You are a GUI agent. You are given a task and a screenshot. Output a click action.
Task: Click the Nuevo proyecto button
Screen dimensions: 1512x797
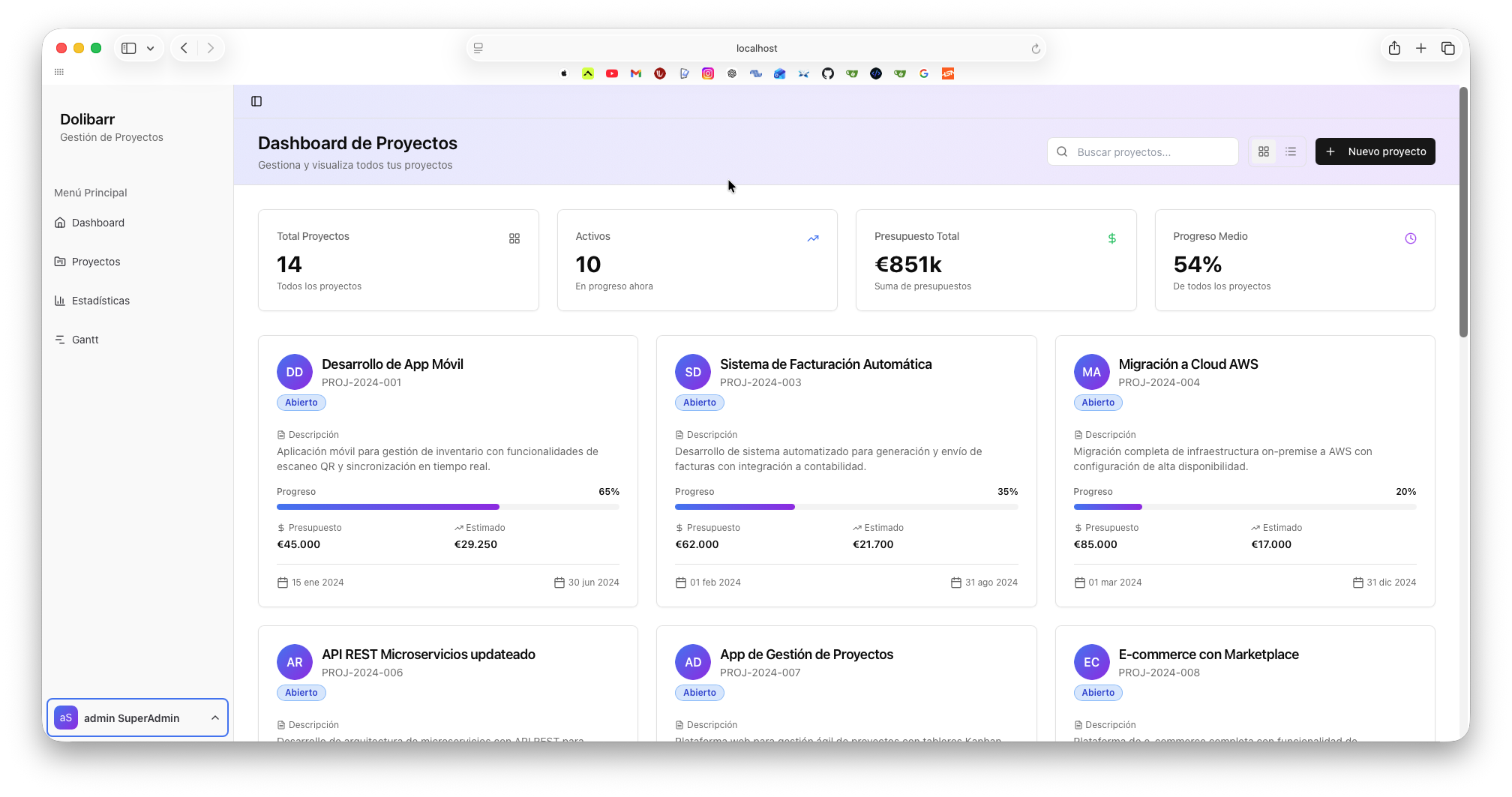point(1375,151)
